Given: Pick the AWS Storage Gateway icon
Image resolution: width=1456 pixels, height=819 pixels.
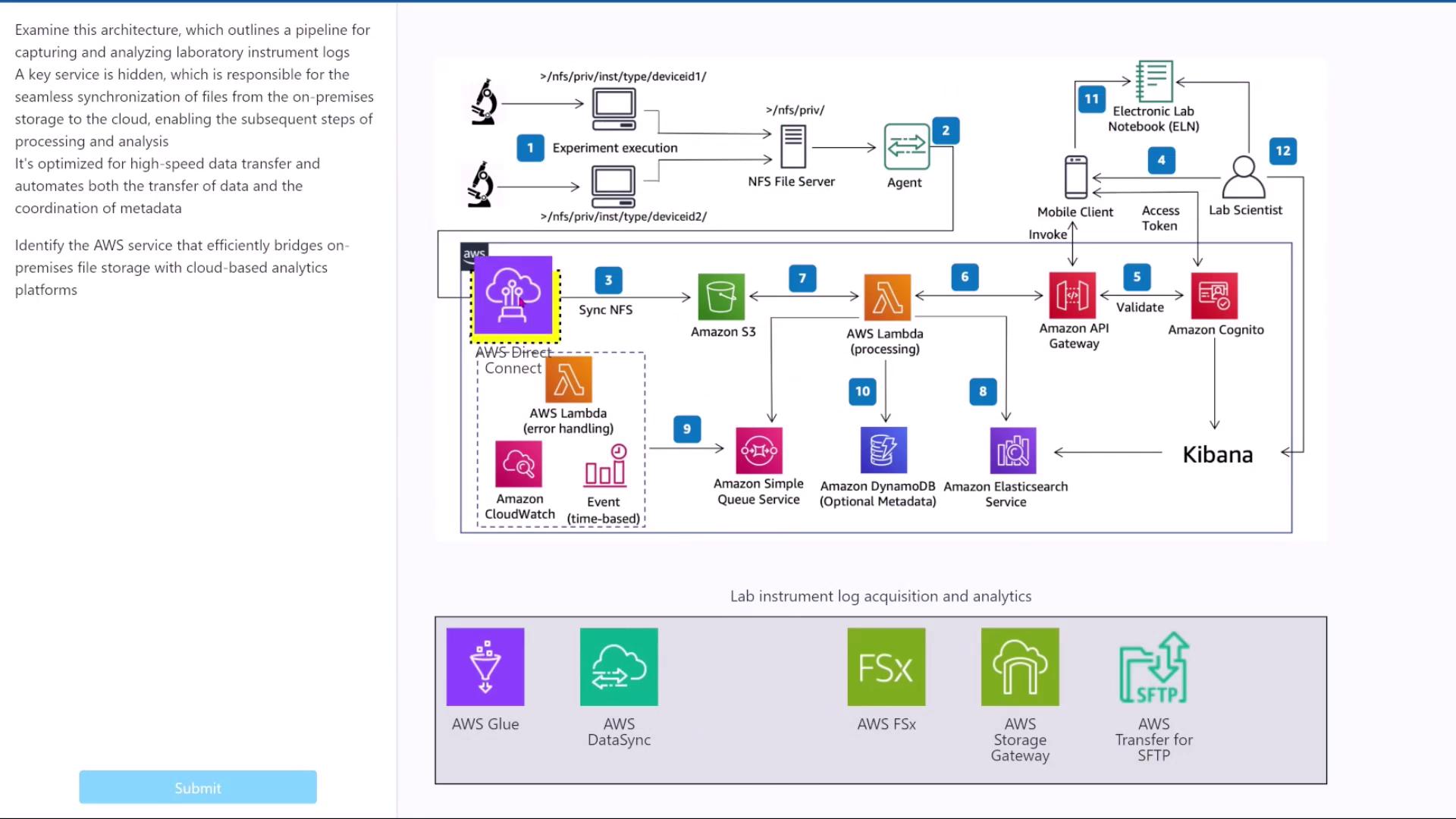Looking at the screenshot, I should 1020,667.
